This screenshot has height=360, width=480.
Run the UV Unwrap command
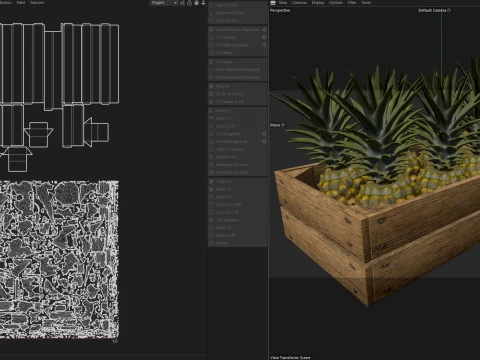(234, 37)
